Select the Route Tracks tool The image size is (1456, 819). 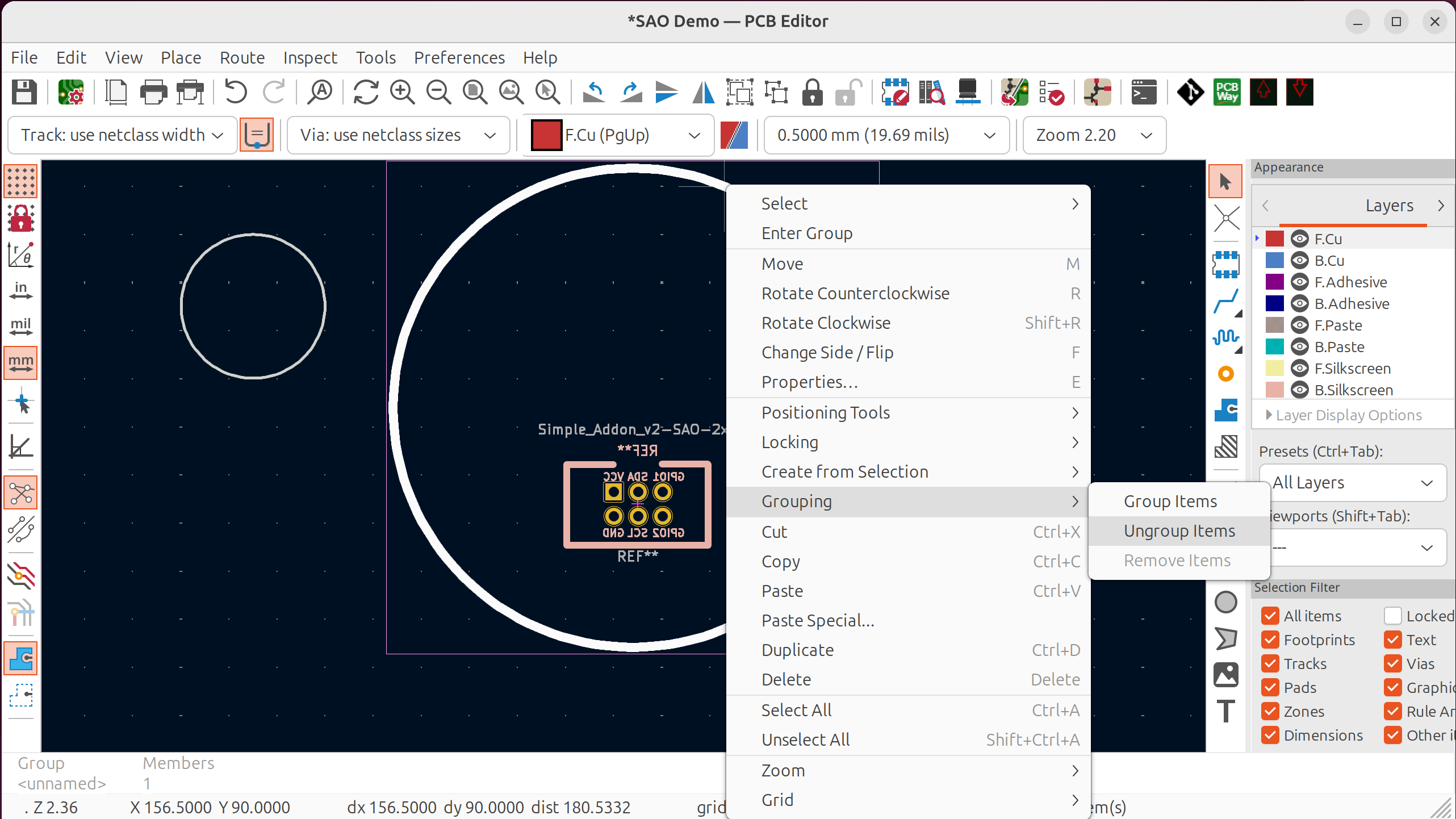click(x=1225, y=302)
